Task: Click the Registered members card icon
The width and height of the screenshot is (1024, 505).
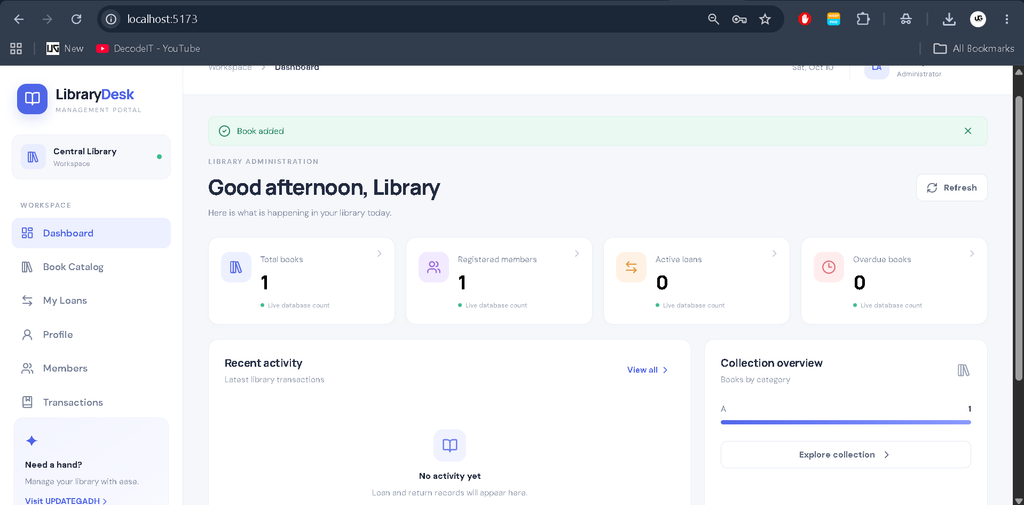Action: point(434,267)
